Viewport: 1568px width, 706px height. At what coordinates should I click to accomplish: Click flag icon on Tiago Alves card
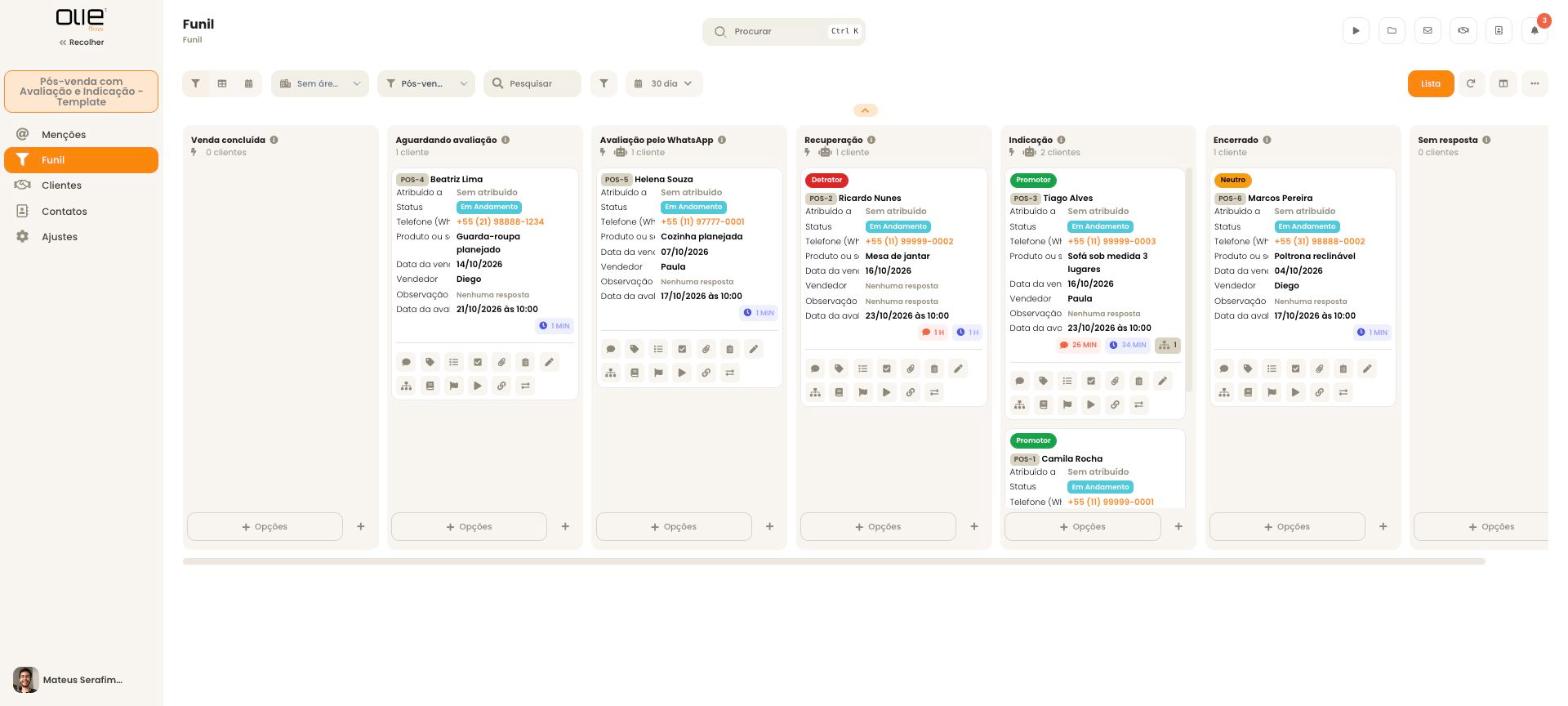click(x=1067, y=405)
